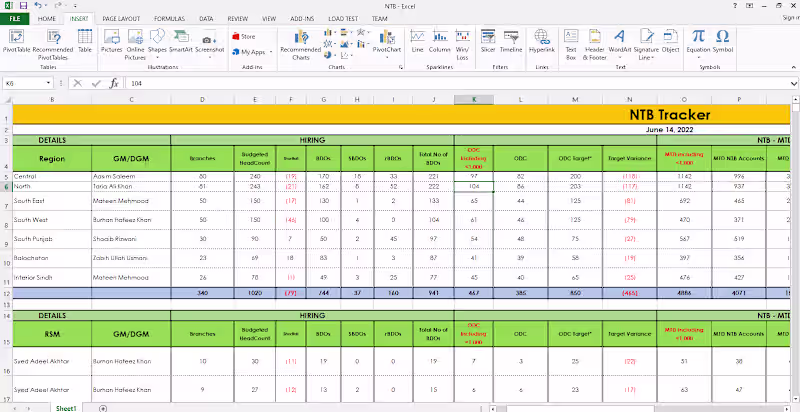Switch to the PAGE LAYOUT tab
800x412 pixels.
121,18
